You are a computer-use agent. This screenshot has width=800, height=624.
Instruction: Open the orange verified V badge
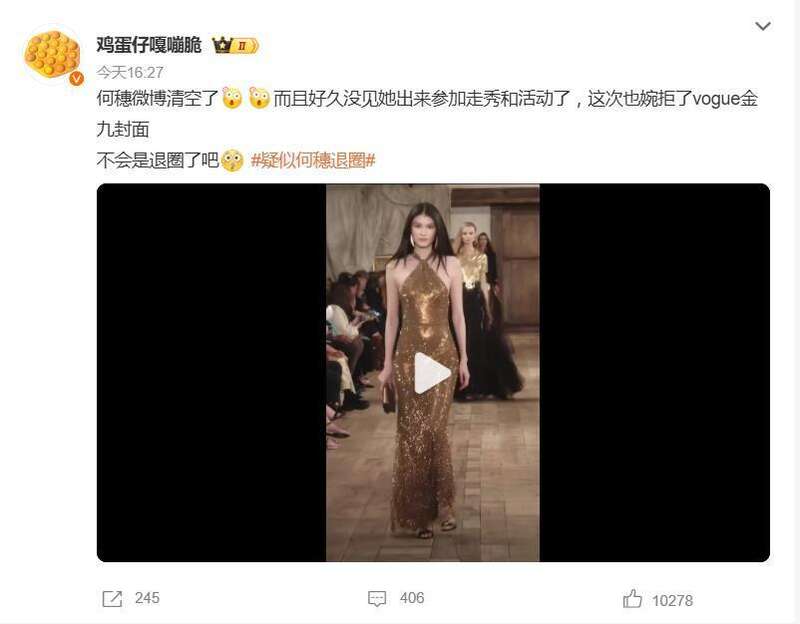(77, 78)
